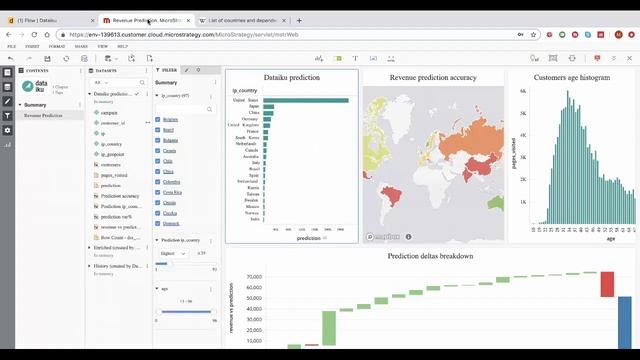Expand the History dataset tree
Viewport: 640px width, 360px height.
tap(89, 266)
